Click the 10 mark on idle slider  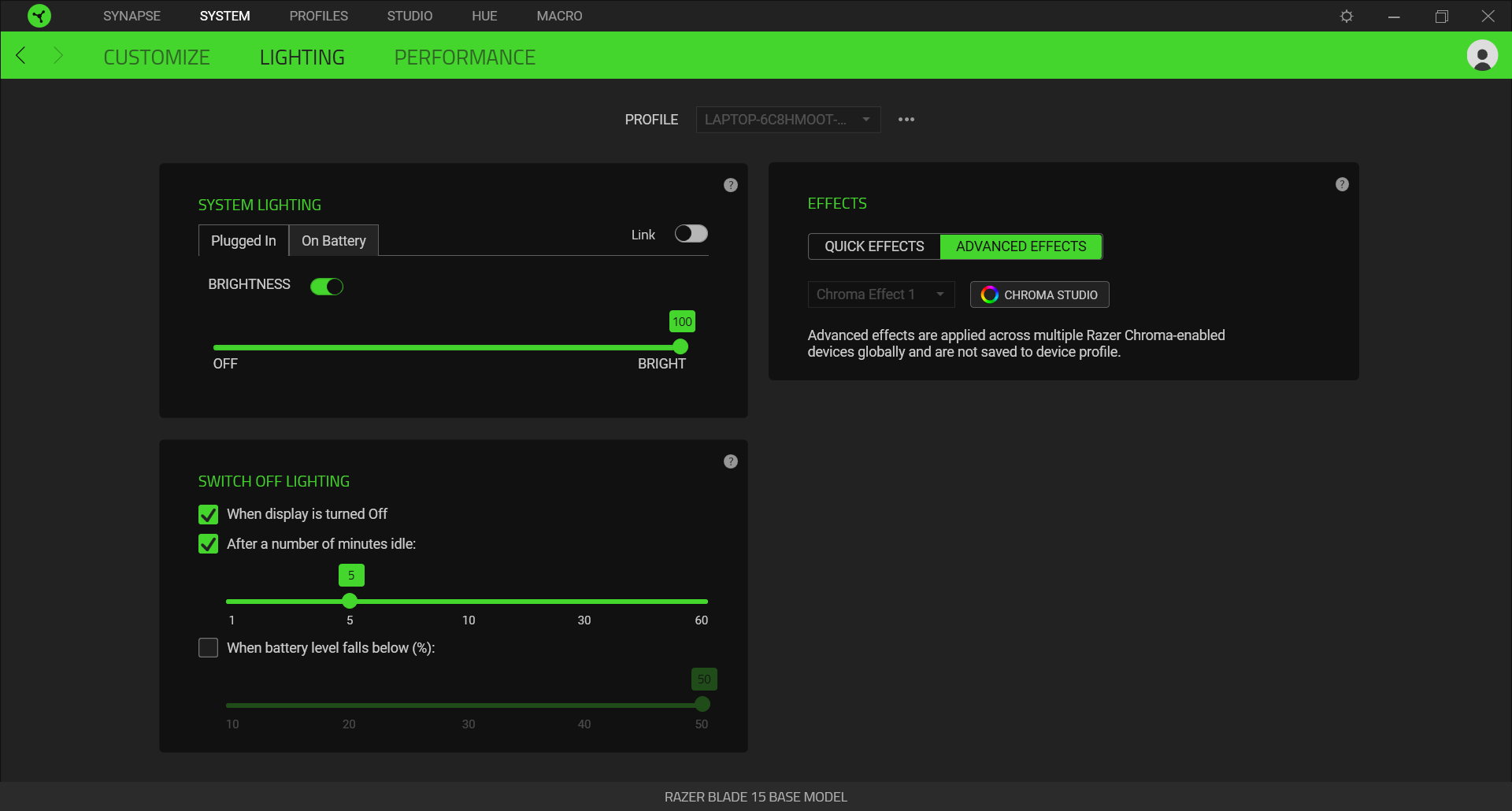(x=469, y=620)
